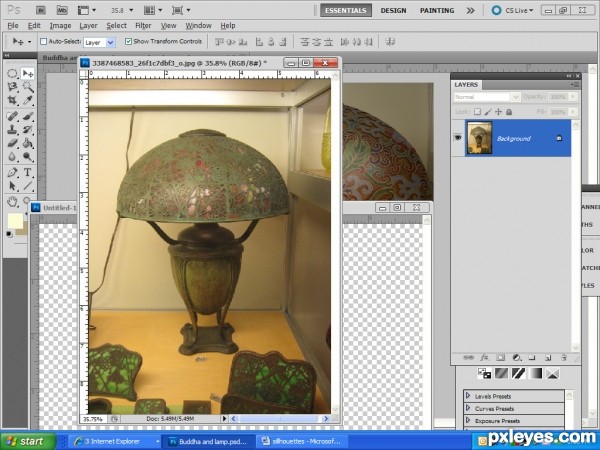This screenshot has height=450, width=600.
Task: Expand the Exposure Presets list
Action: click(468, 420)
